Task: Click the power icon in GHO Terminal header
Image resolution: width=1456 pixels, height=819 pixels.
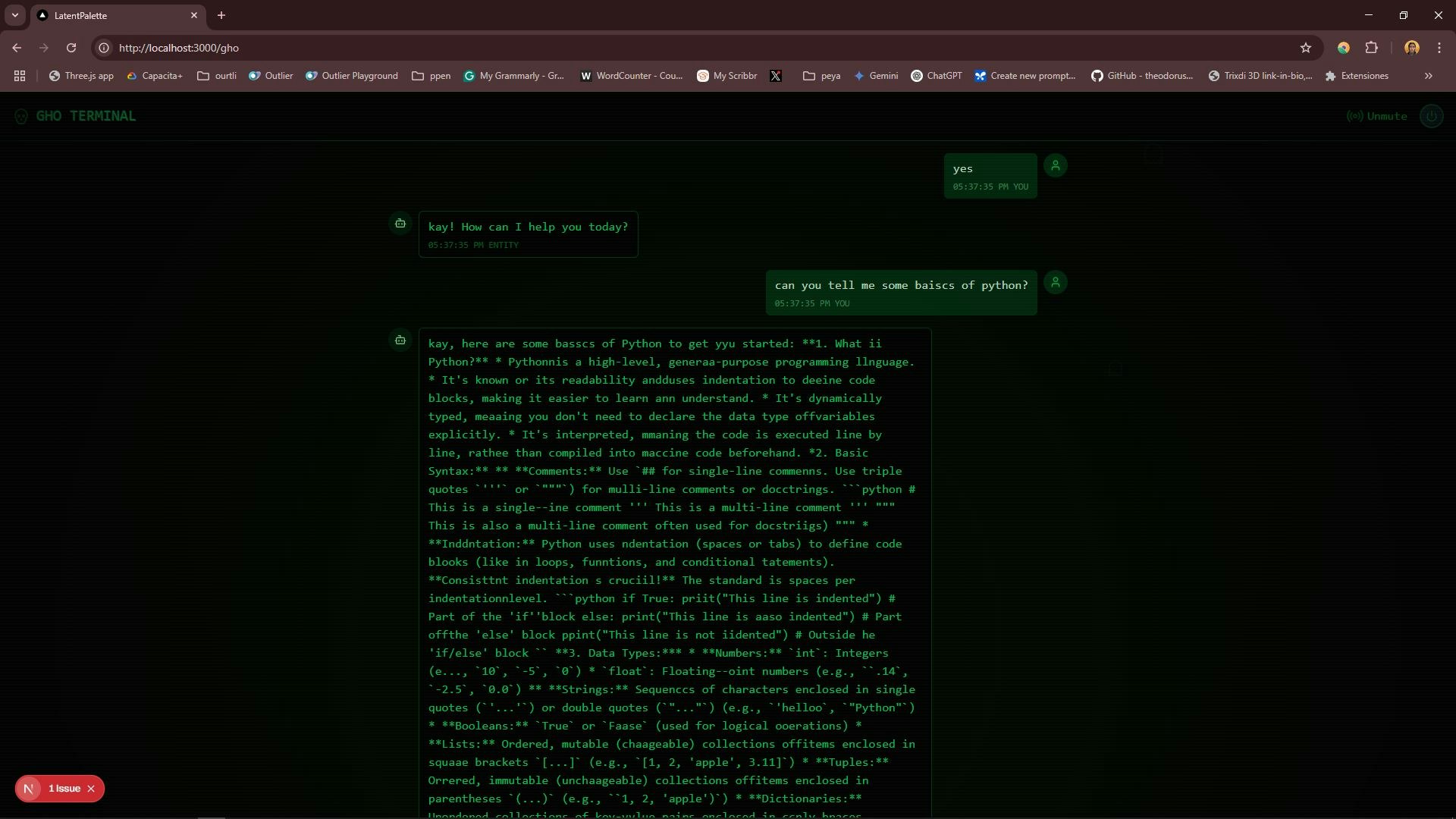Action: [x=1431, y=116]
